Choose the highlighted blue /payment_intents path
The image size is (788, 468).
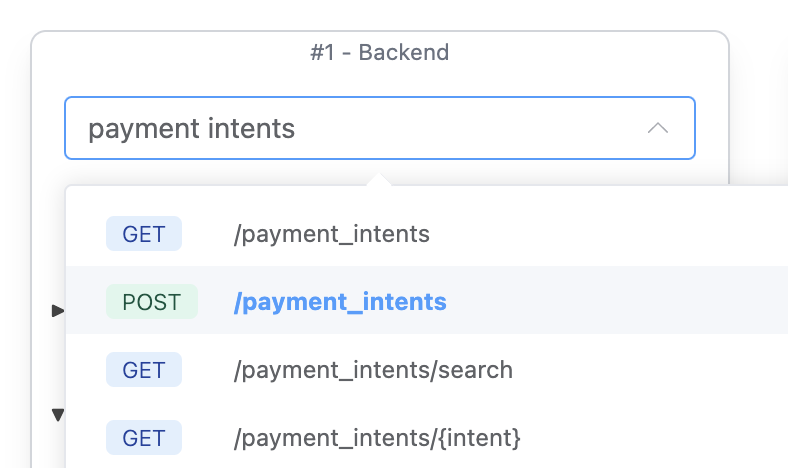coord(340,302)
